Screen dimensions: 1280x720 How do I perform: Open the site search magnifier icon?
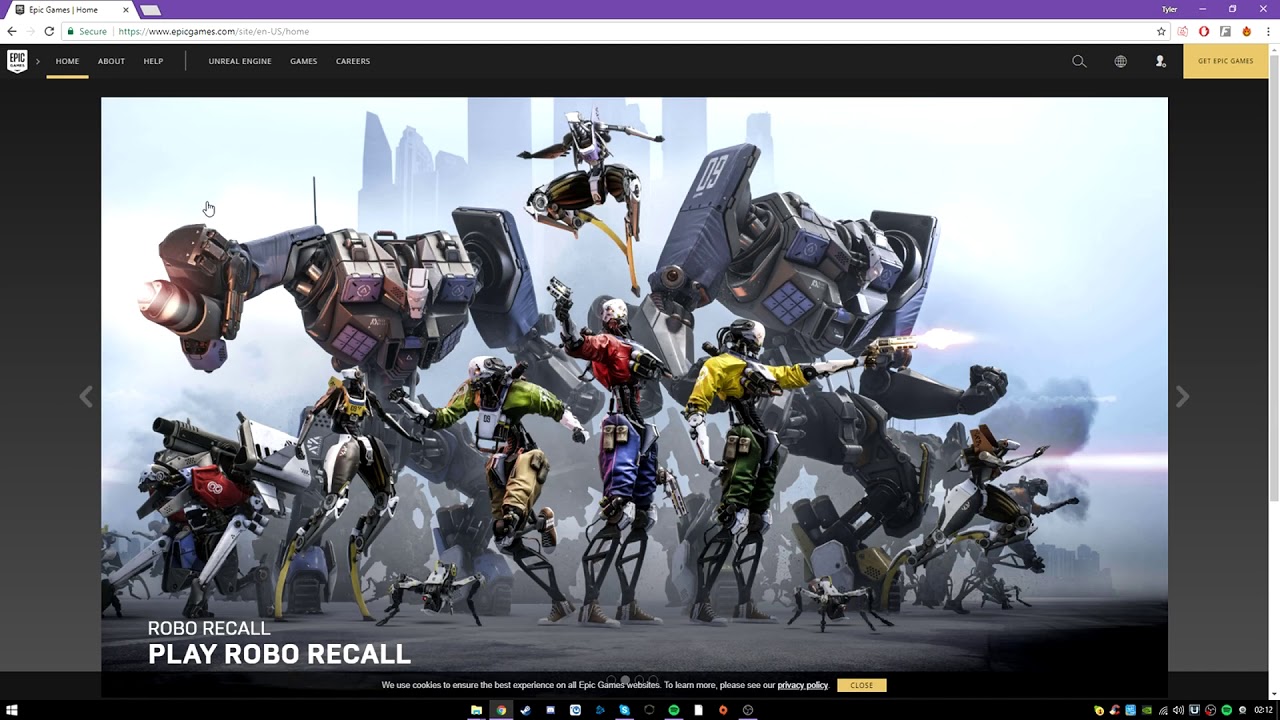(x=1079, y=61)
